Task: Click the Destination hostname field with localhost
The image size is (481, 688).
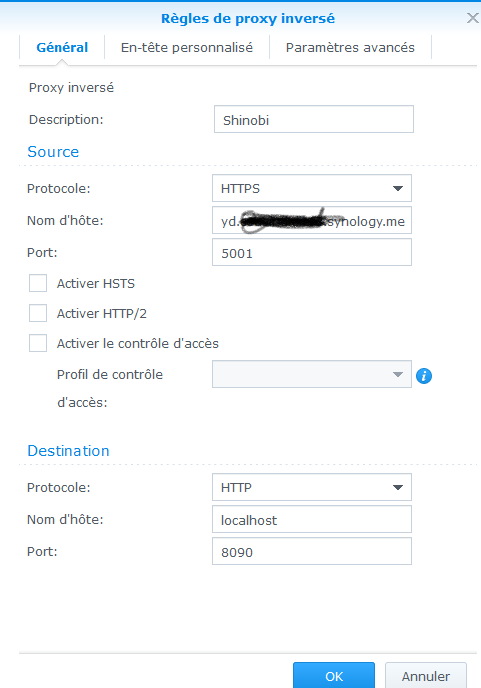Action: click(312, 519)
